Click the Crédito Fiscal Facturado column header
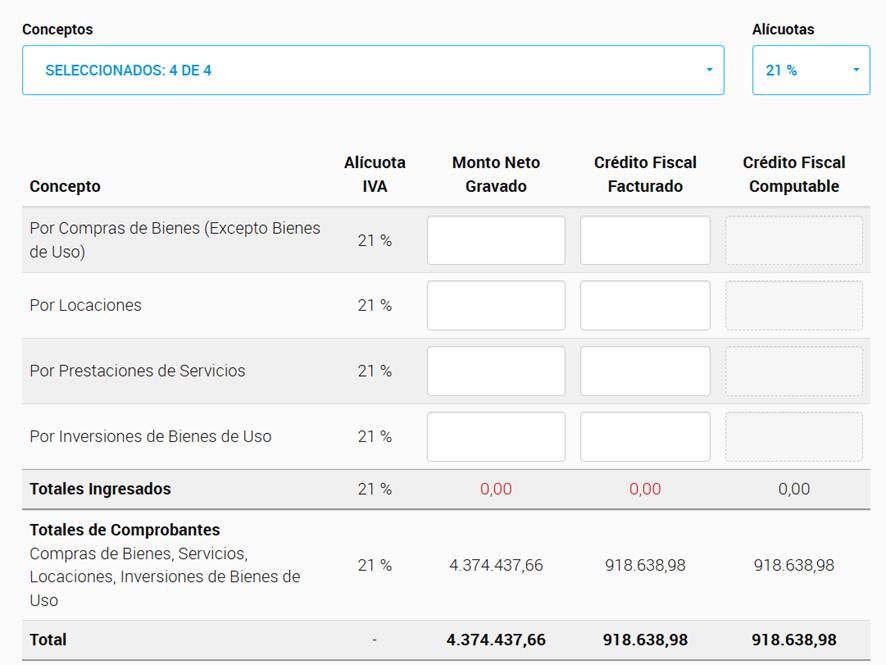The height and width of the screenshot is (665, 886). click(645, 174)
